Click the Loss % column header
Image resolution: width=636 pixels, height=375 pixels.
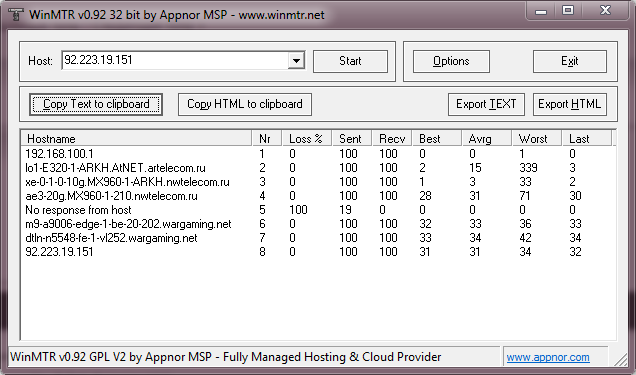point(307,139)
